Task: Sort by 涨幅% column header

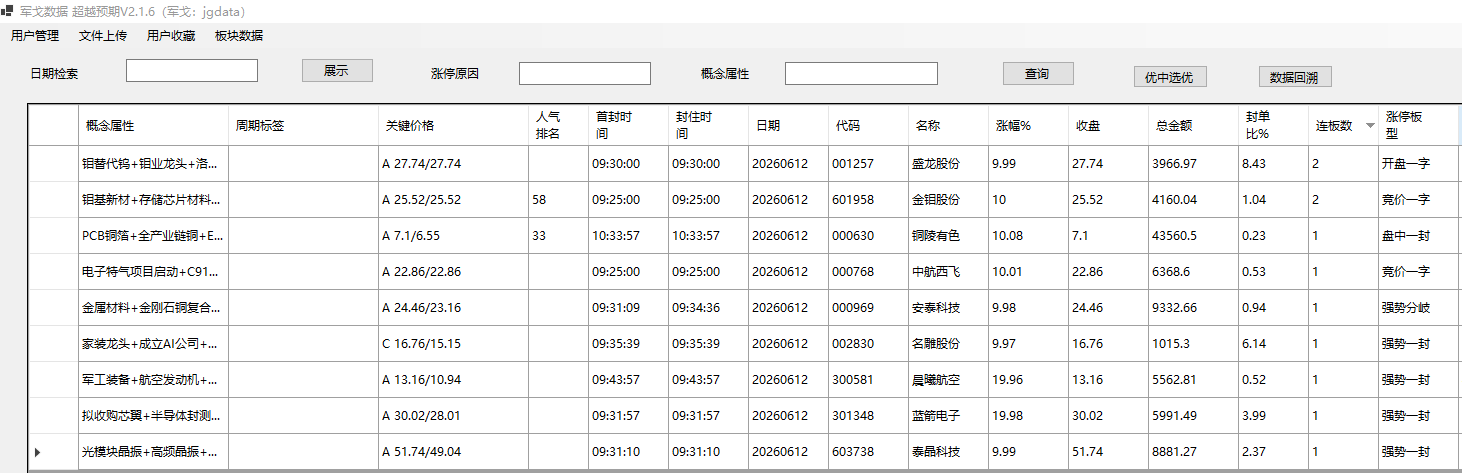Action: (x=1028, y=126)
